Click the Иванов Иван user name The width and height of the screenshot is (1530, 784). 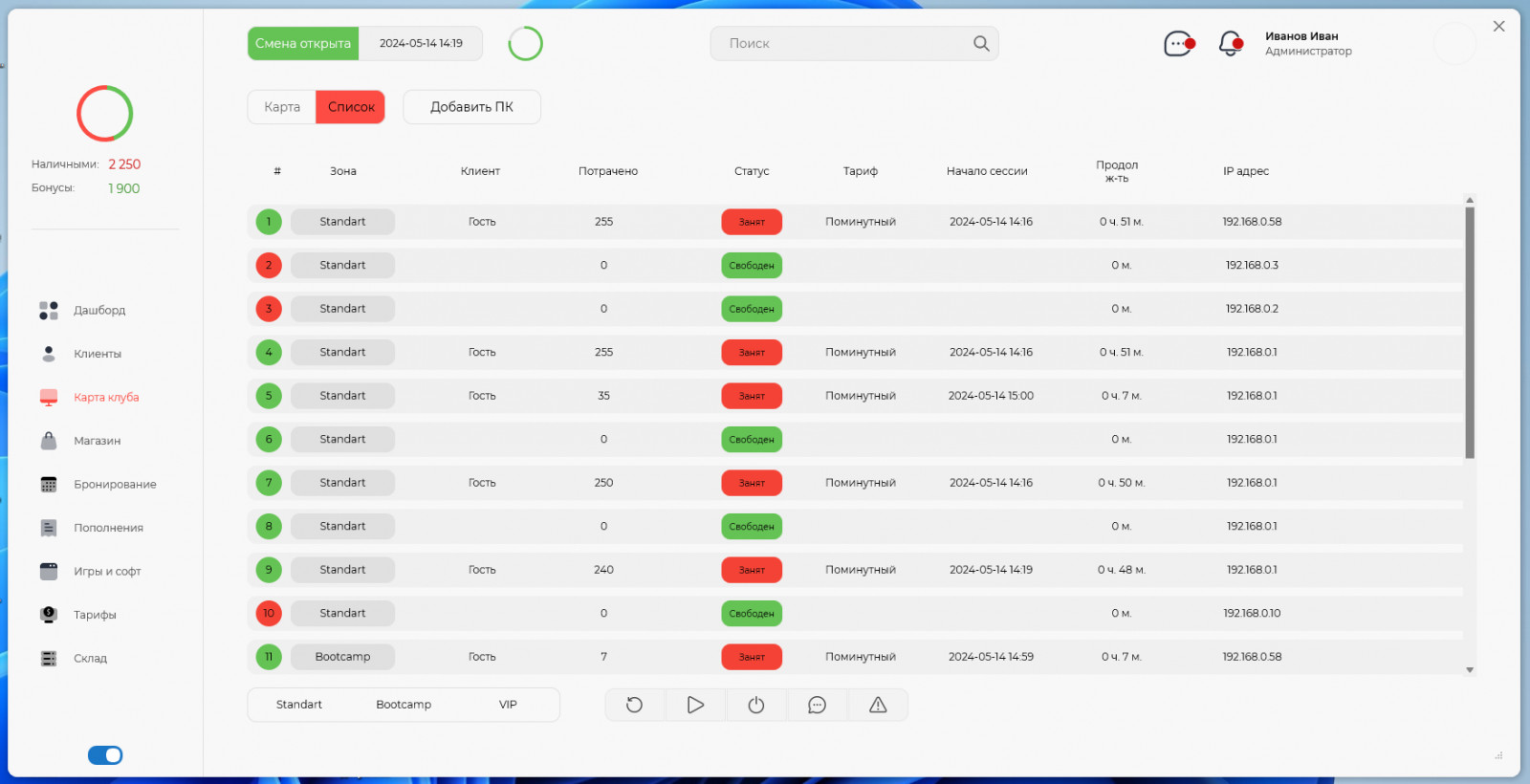tap(1301, 36)
